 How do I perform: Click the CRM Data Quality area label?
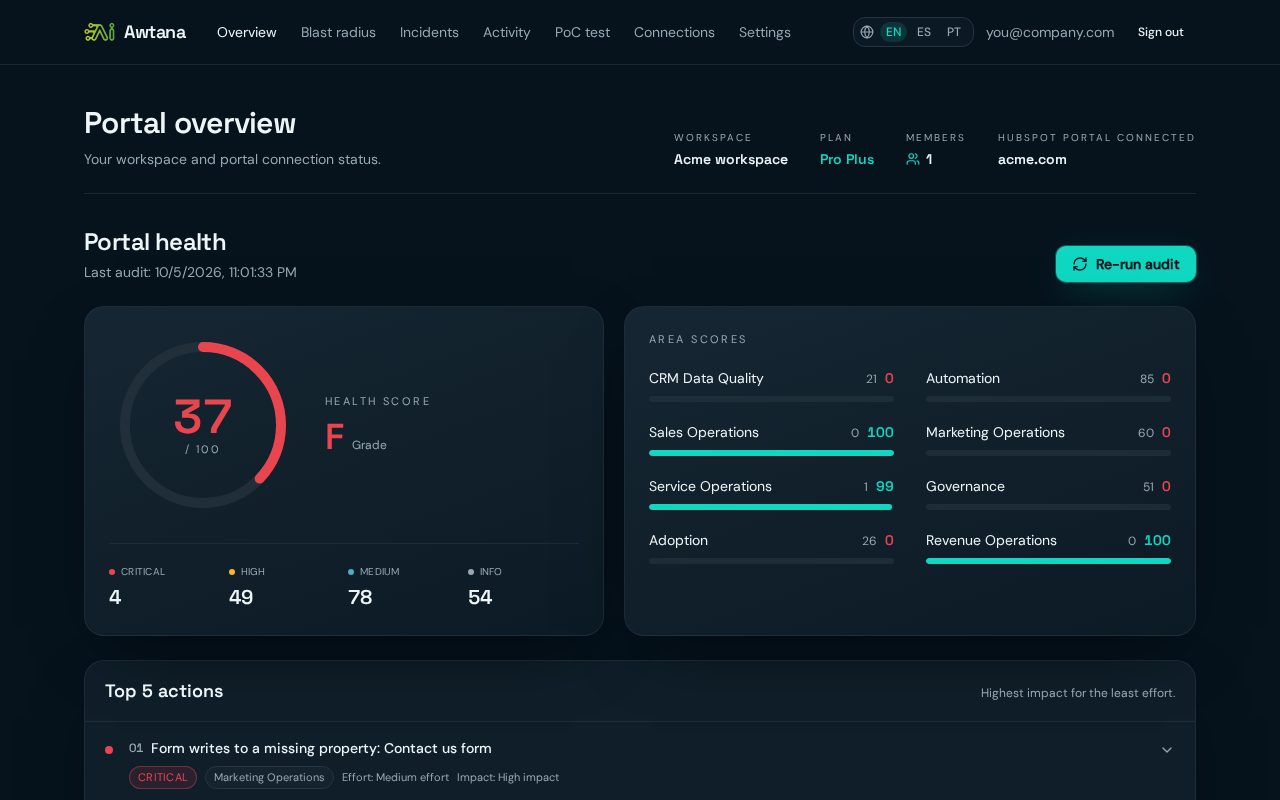coord(706,378)
